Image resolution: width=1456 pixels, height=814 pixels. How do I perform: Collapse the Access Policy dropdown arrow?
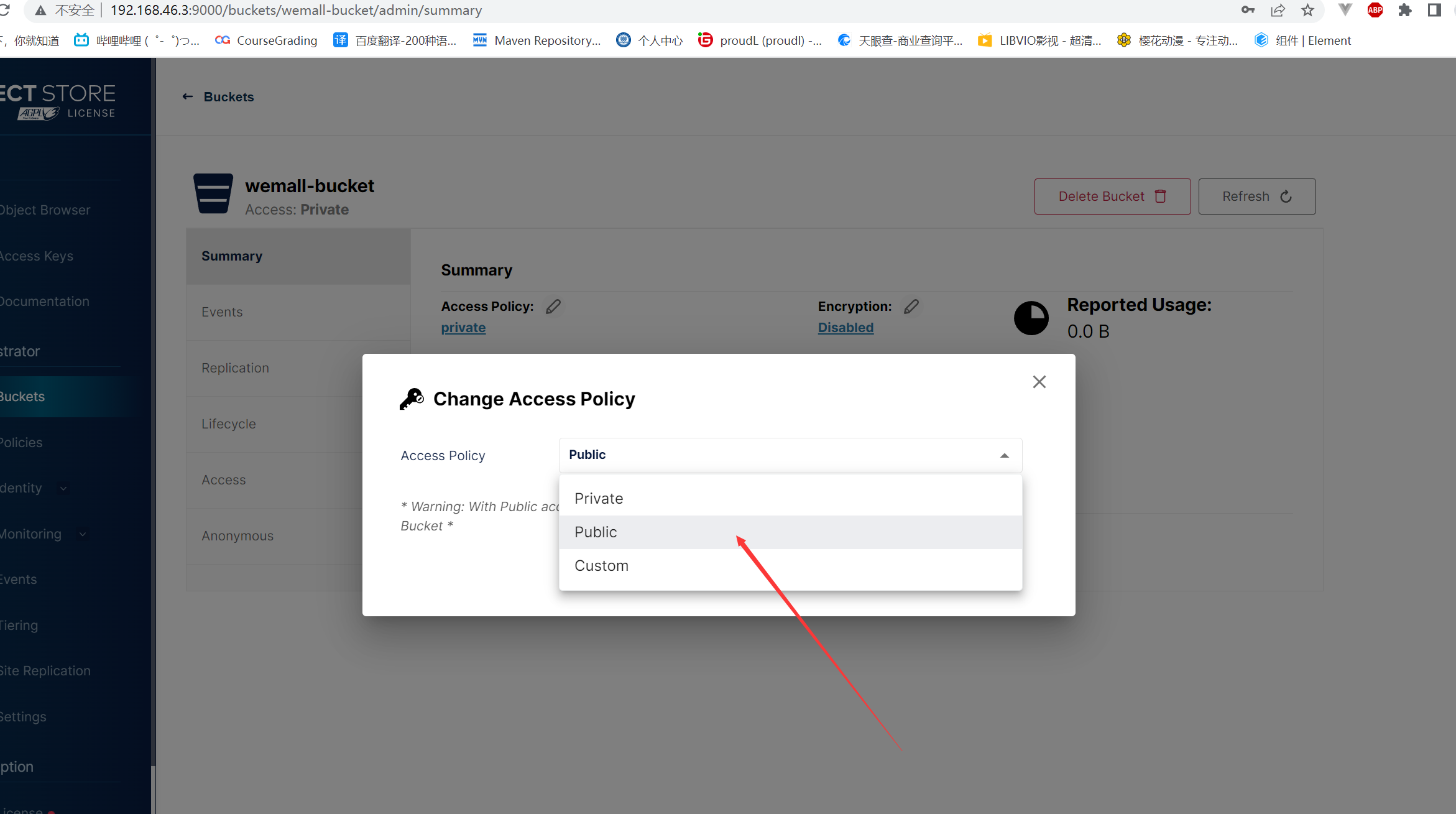(x=1004, y=456)
